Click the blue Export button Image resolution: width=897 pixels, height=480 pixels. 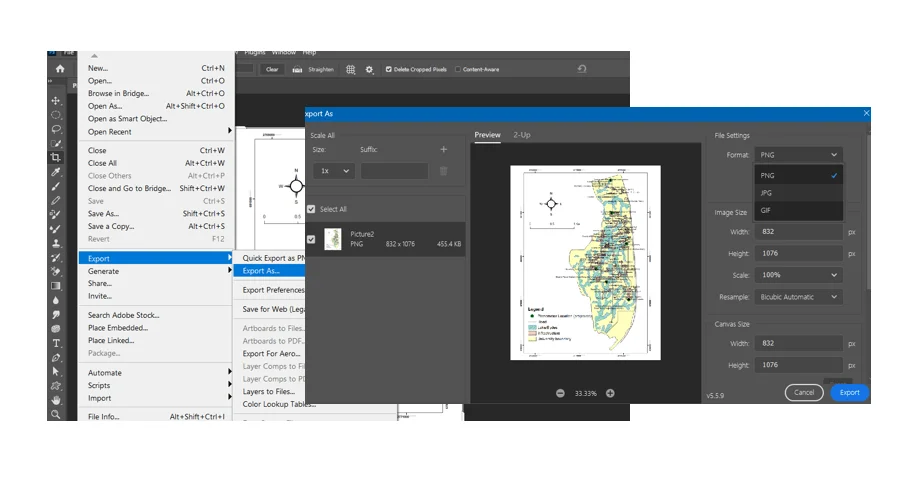tap(850, 392)
